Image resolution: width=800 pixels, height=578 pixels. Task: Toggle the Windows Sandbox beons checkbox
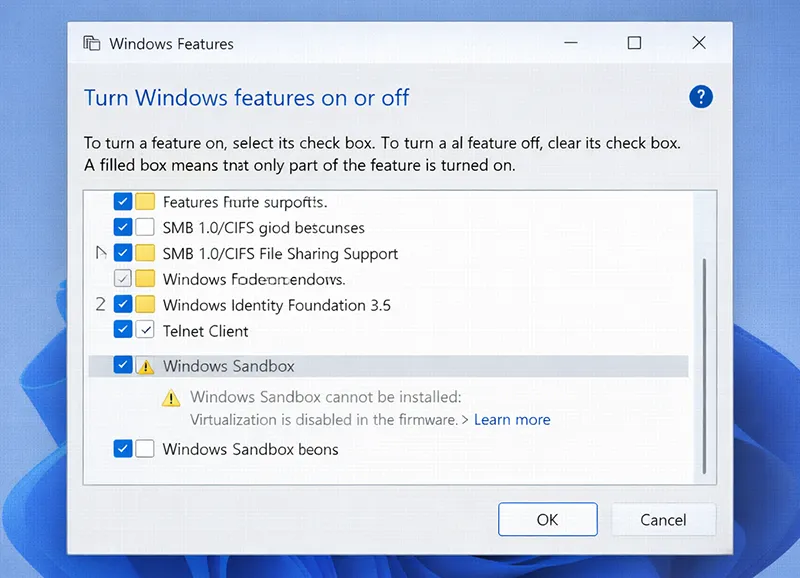pyautogui.click(x=122, y=449)
